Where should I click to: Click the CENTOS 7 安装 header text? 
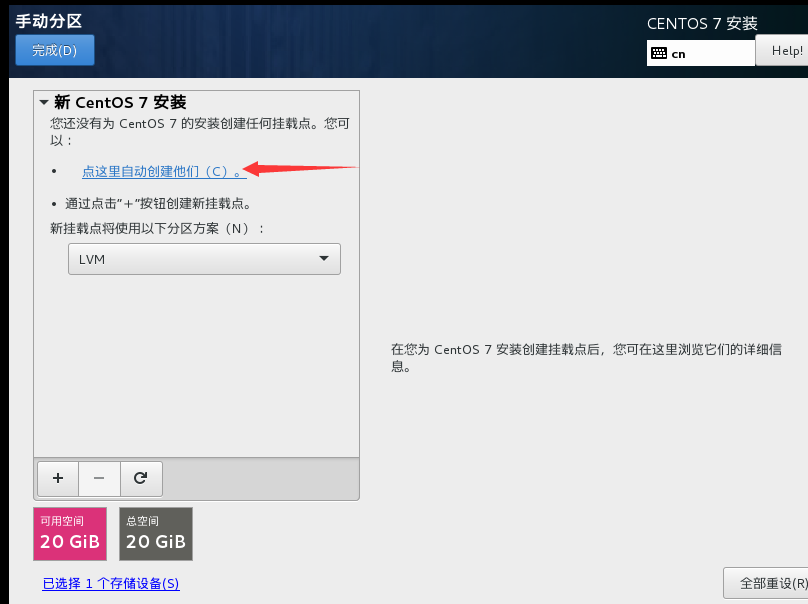[x=702, y=23]
